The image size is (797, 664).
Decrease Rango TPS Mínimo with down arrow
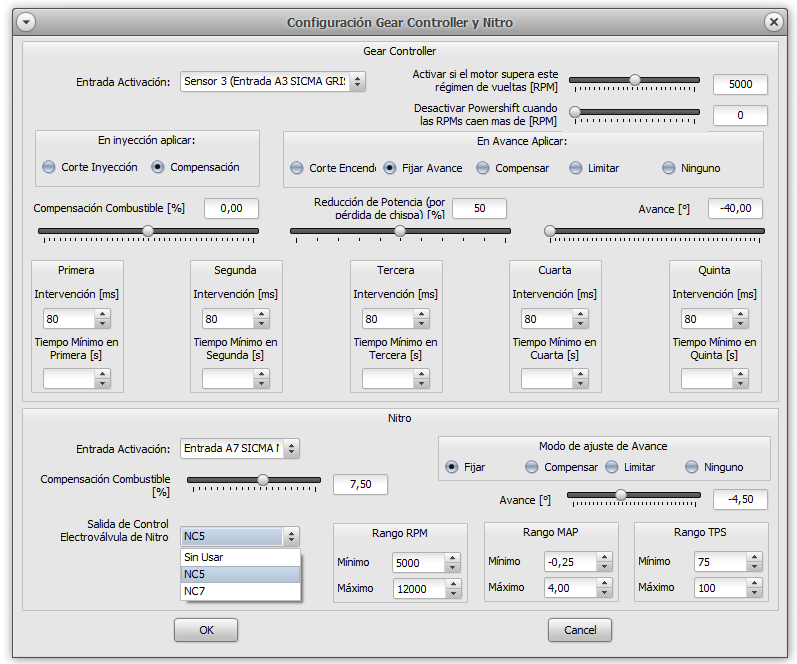click(754, 567)
